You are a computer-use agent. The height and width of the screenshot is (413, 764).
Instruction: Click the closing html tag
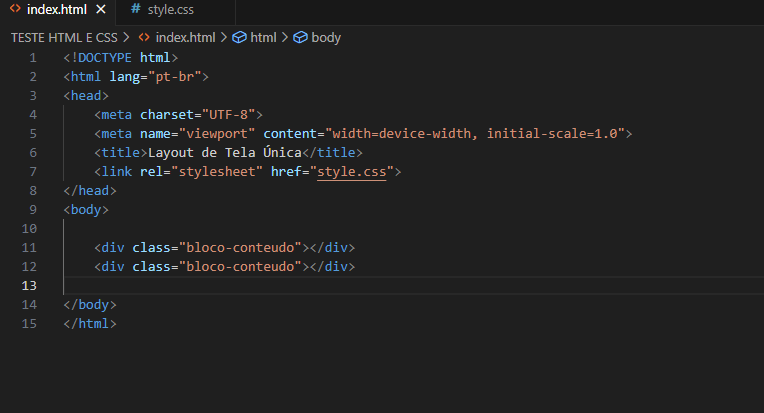click(90, 324)
